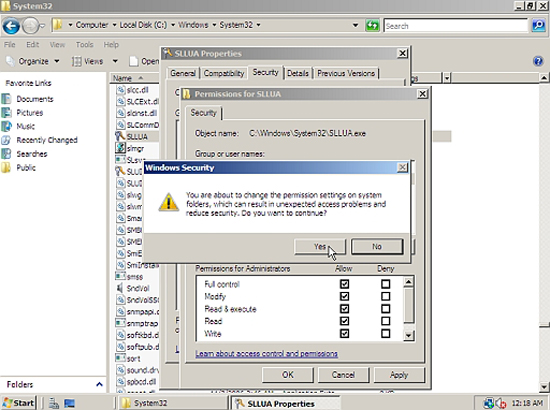Click the green Refresh icon in address bar
550x410 pixels.
point(372,25)
